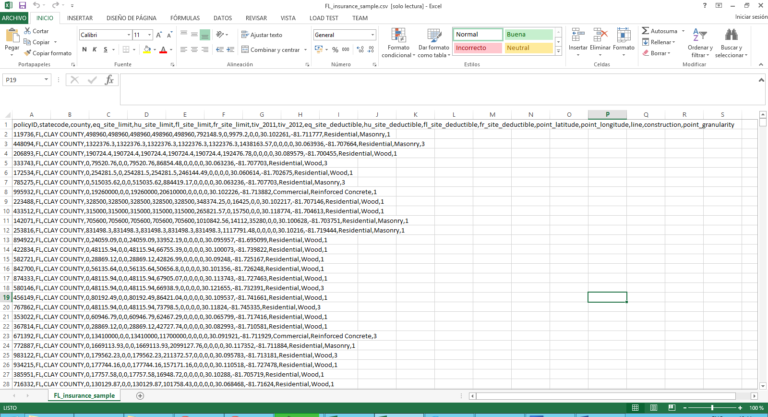
Task: Click the Autosuma sigma icon
Action: point(644,31)
